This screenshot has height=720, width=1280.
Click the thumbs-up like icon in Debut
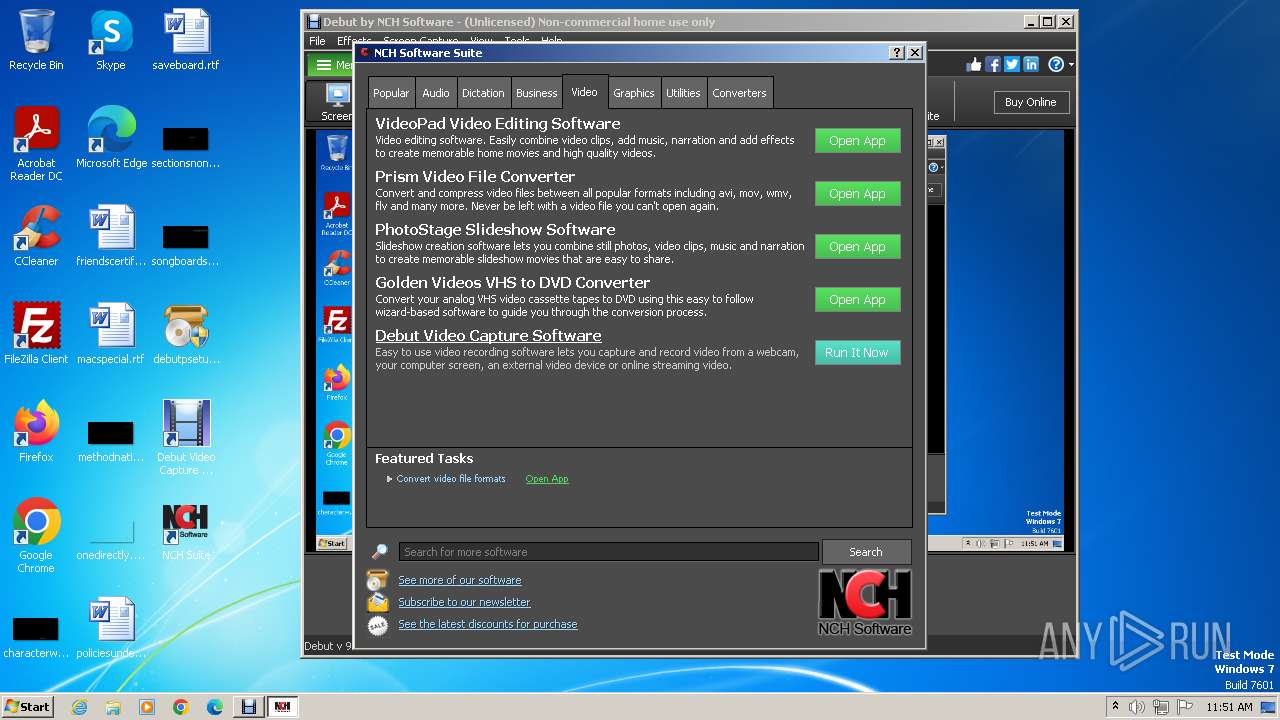coord(974,64)
